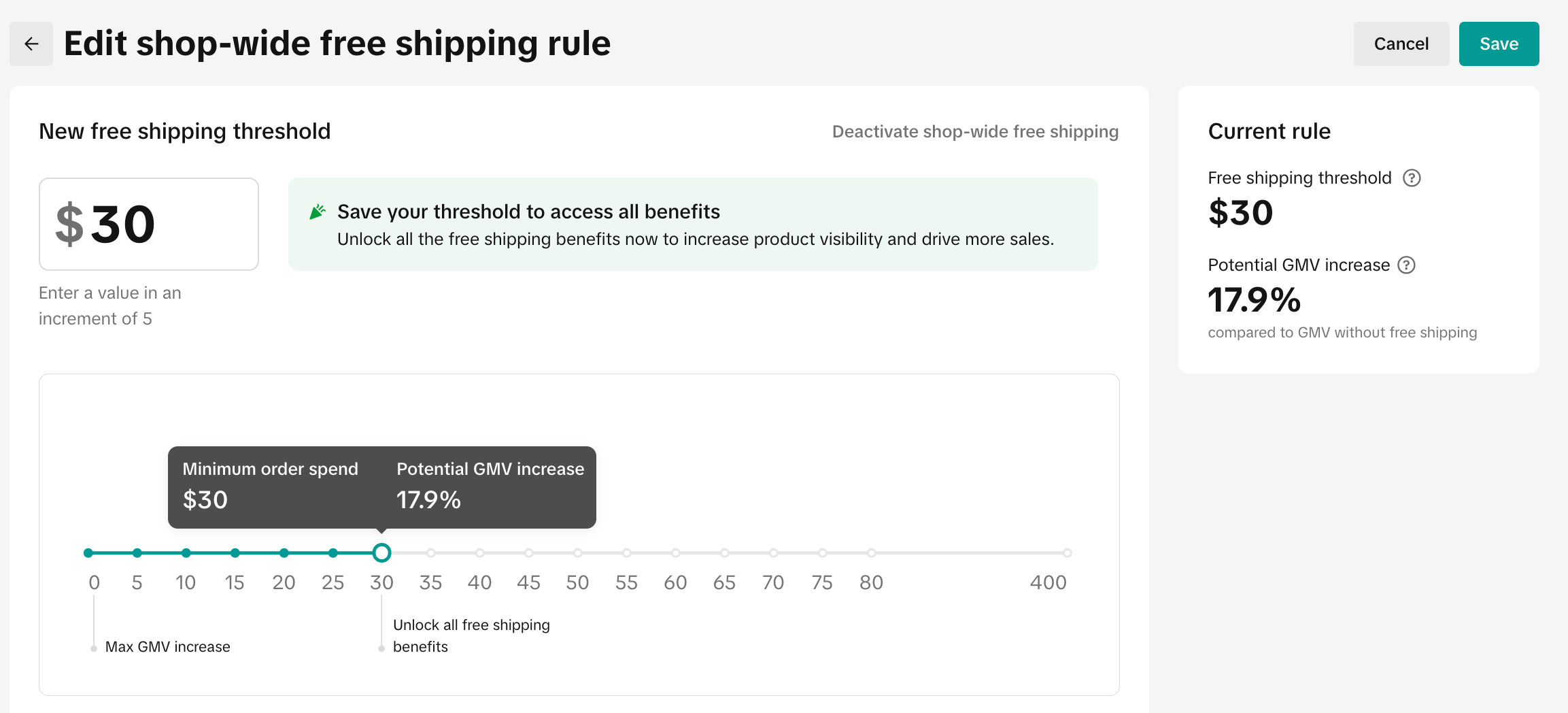1568x713 pixels.
Task: Set threshold slider to 40
Action: coord(480,553)
